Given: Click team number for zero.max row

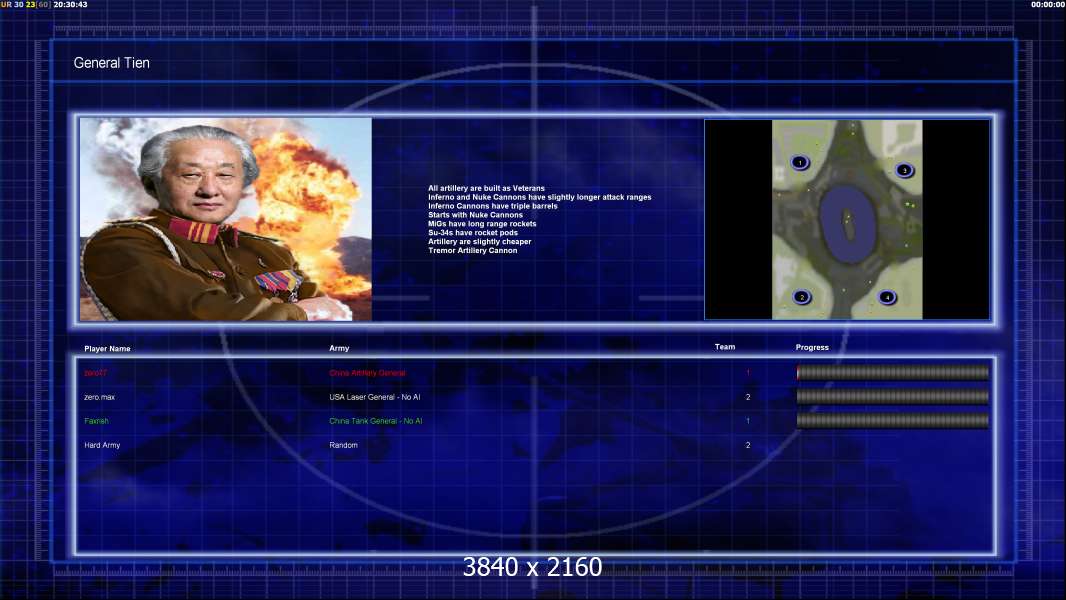Looking at the screenshot, I should pos(748,397).
